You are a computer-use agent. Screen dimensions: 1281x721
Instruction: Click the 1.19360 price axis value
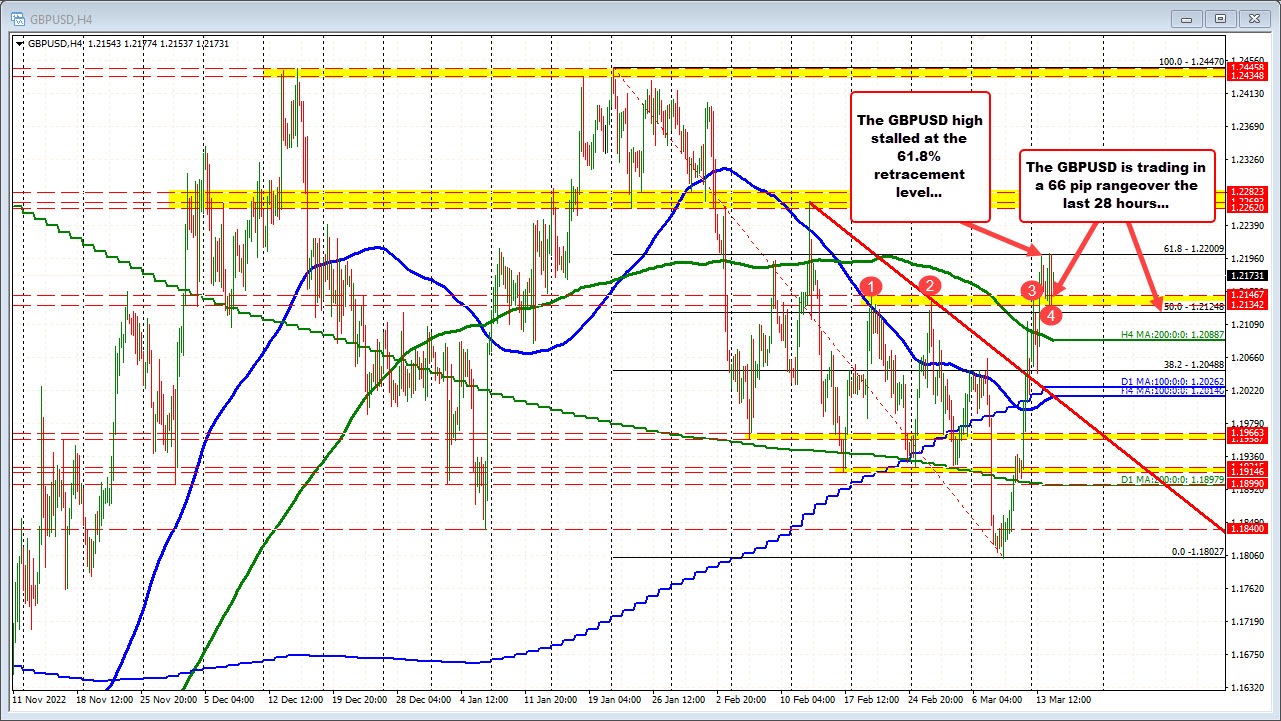pos(1246,456)
